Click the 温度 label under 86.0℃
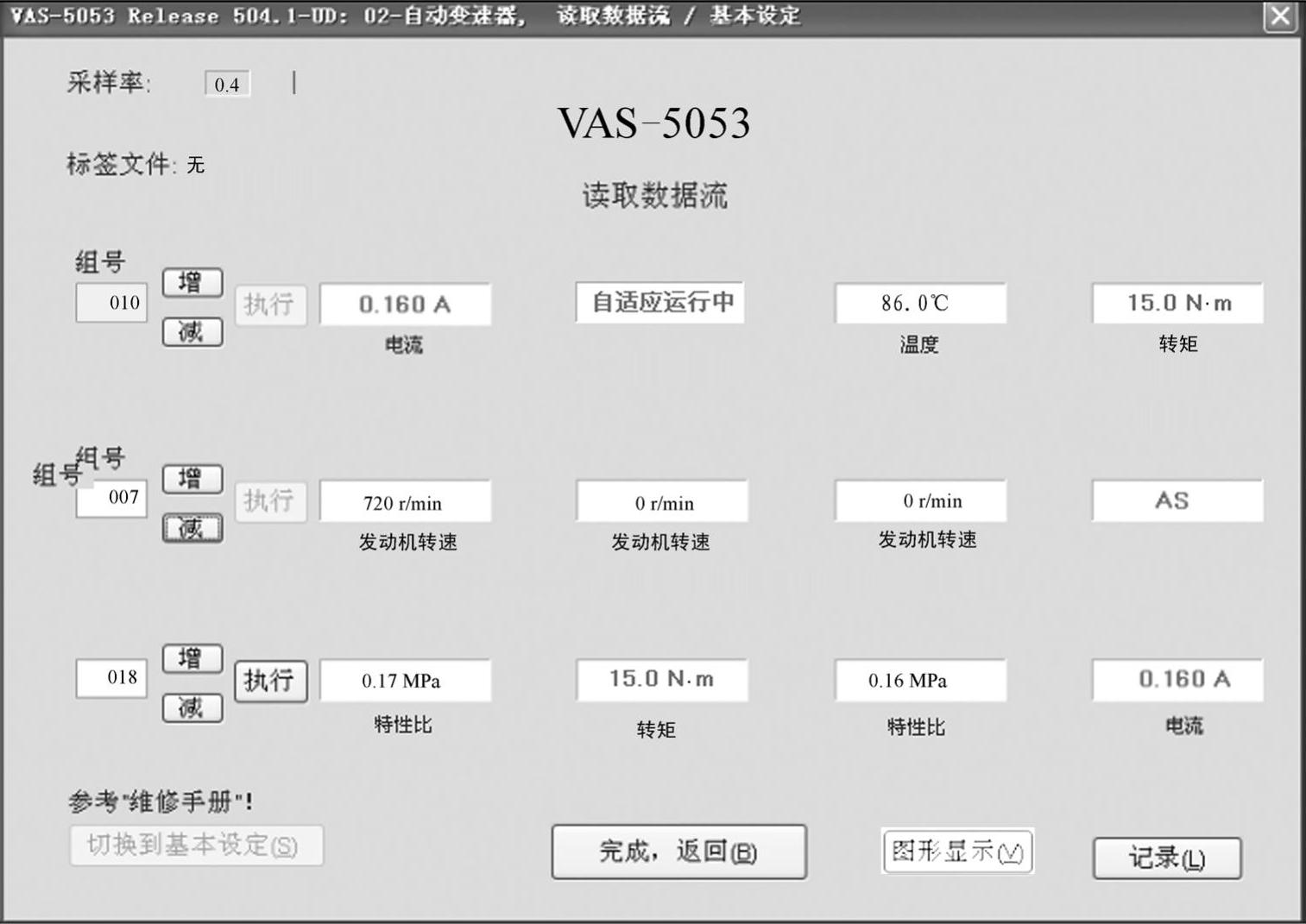 tap(919, 345)
